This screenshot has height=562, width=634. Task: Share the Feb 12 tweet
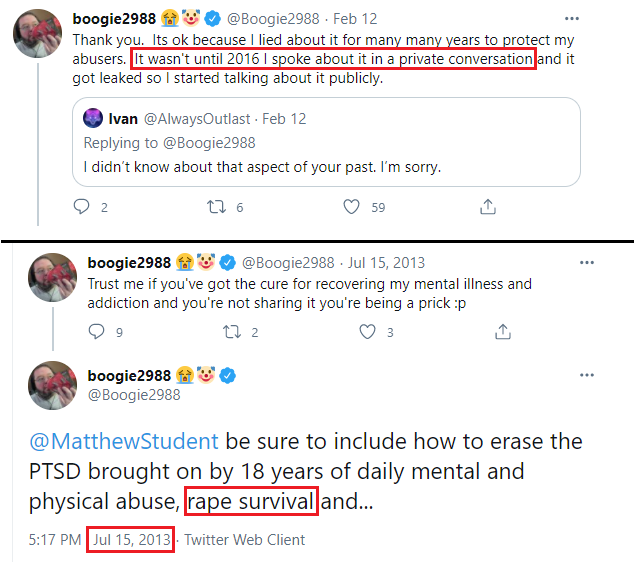pos(487,207)
